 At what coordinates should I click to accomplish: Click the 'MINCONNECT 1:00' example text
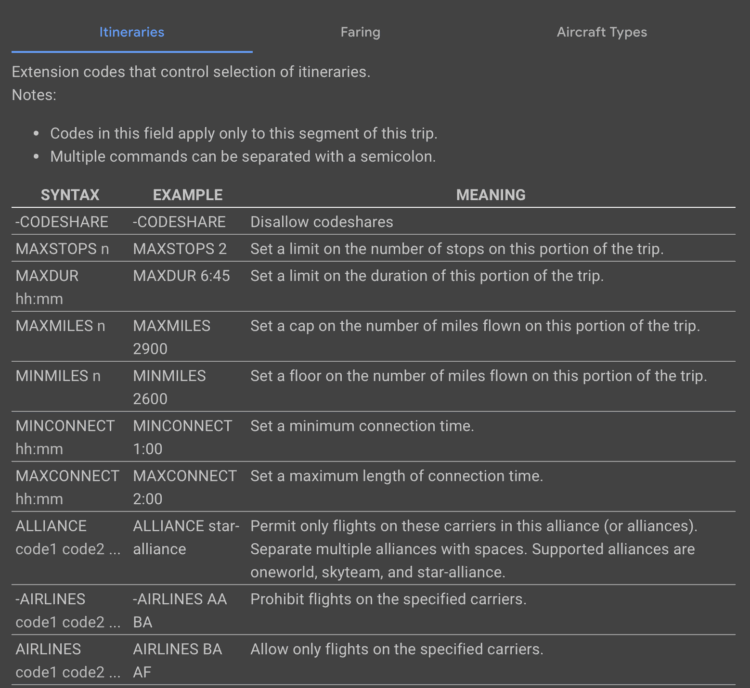pos(182,437)
